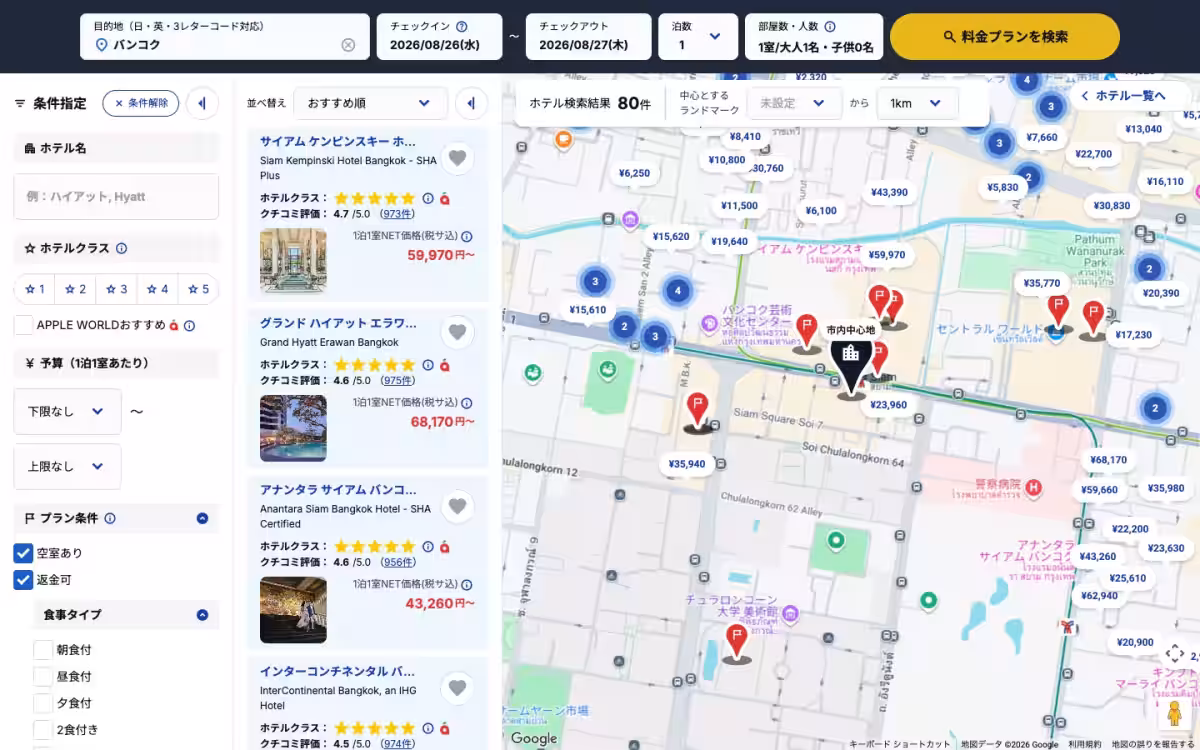The width and height of the screenshot is (1200, 750).
Task: Select 2-star hotel class filter
Action: click(75, 289)
